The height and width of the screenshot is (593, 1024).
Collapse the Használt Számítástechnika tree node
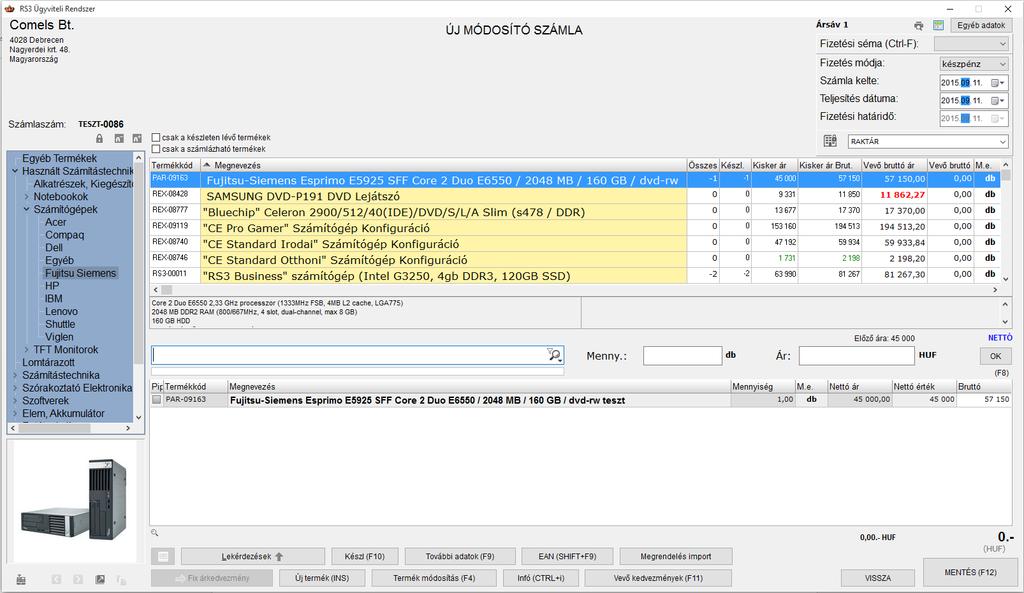pyautogui.click(x=15, y=171)
